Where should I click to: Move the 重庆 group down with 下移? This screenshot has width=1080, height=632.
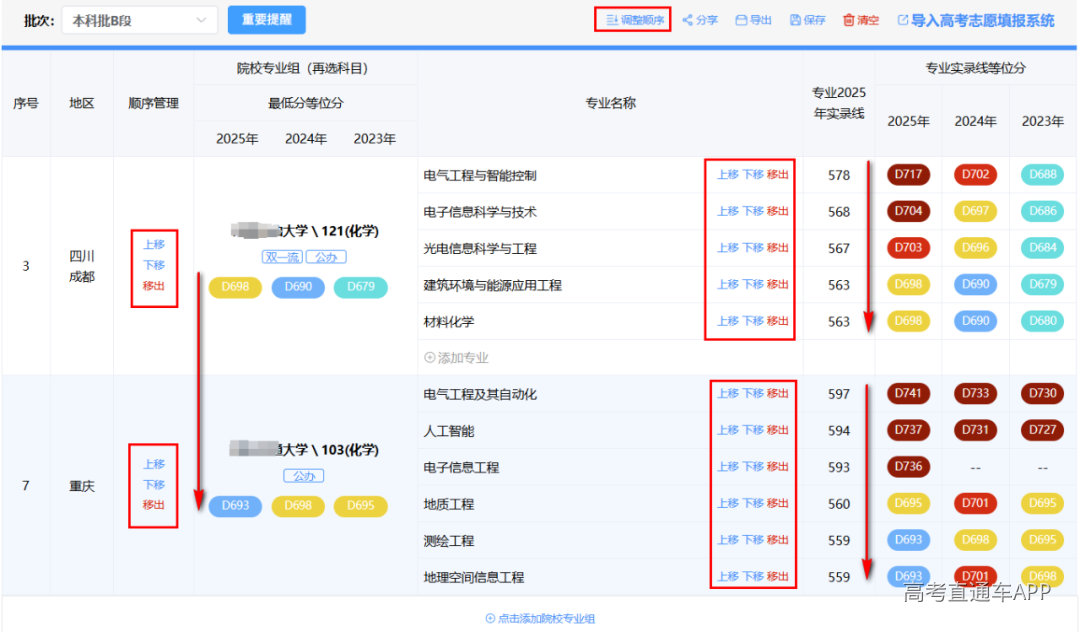pos(154,485)
